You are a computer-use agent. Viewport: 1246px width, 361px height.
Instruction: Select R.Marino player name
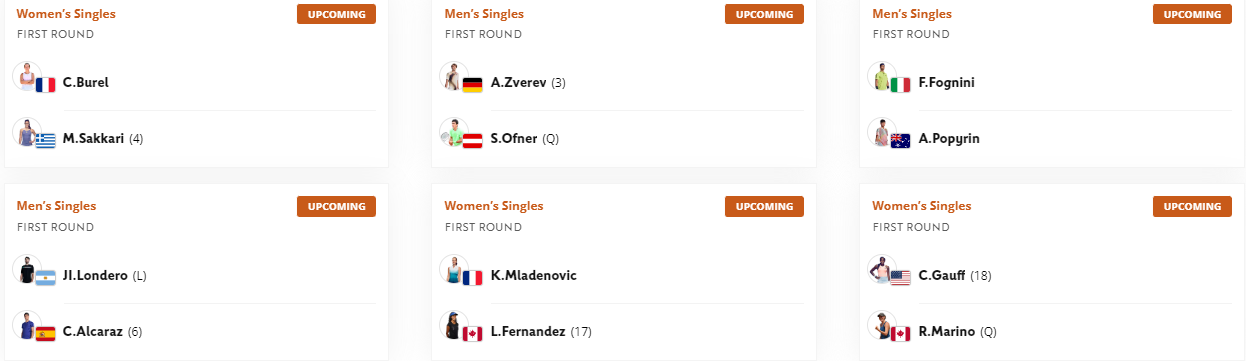947,331
